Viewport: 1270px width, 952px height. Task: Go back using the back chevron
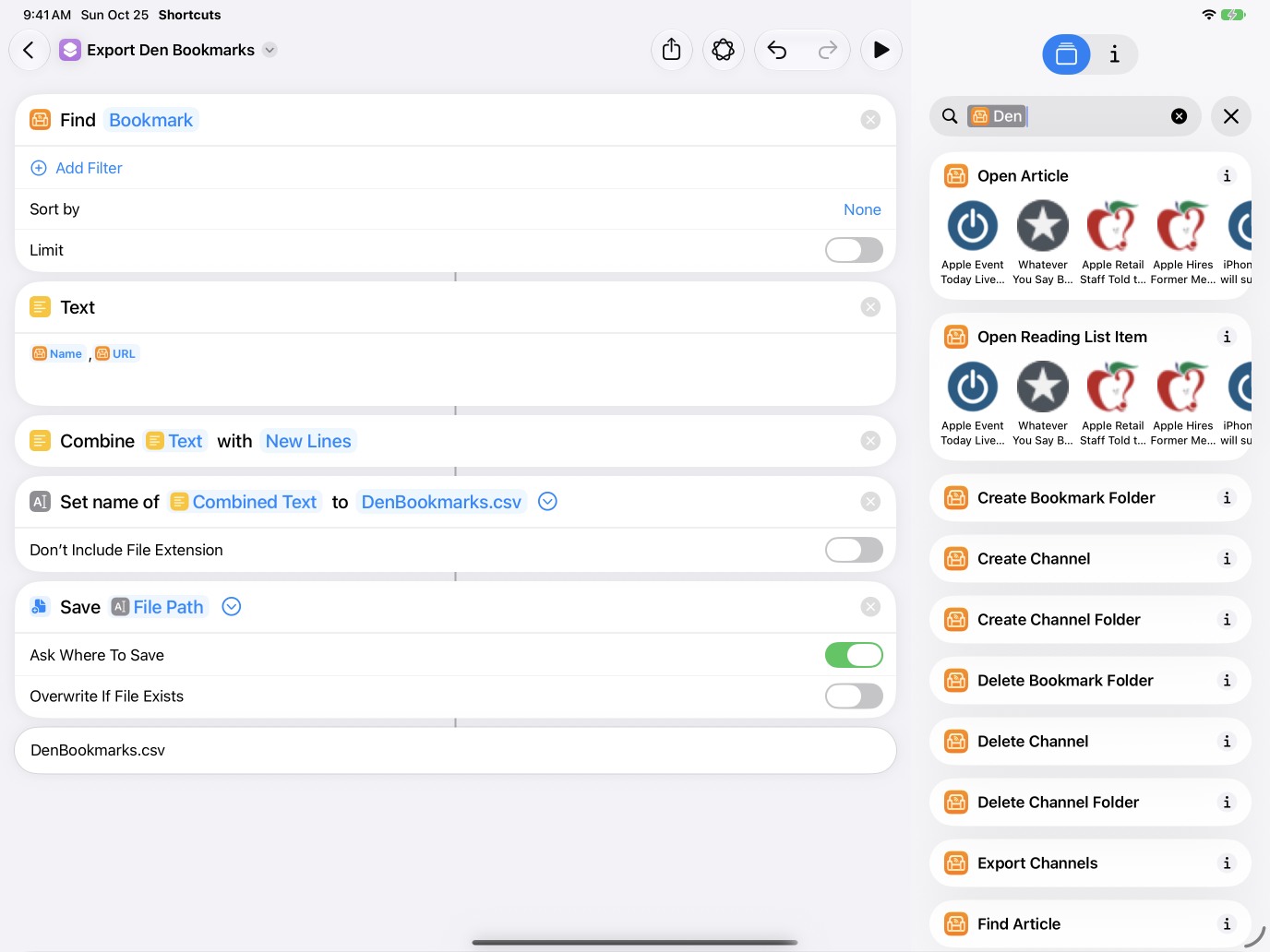tap(30, 50)
